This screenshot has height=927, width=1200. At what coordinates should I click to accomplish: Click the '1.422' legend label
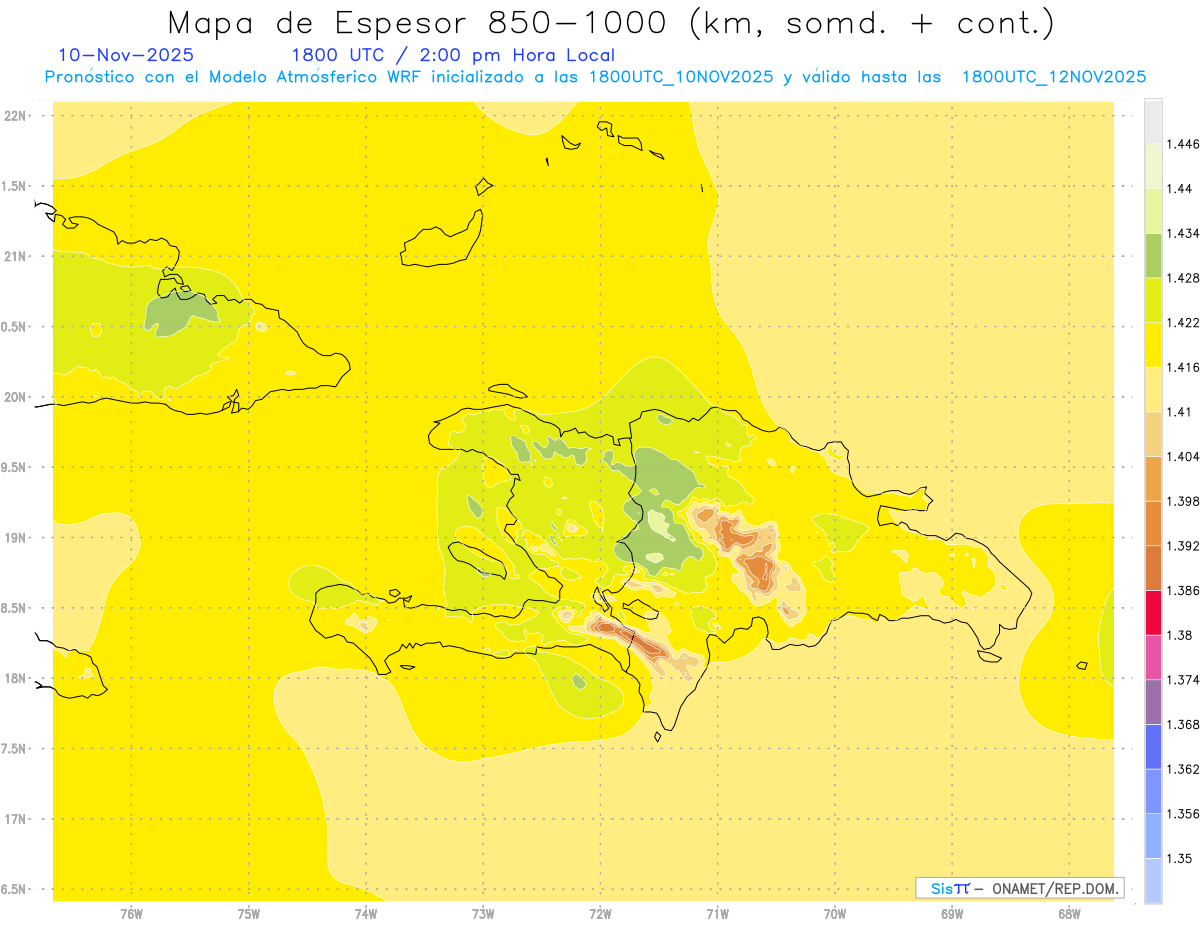pos(1185,322)
